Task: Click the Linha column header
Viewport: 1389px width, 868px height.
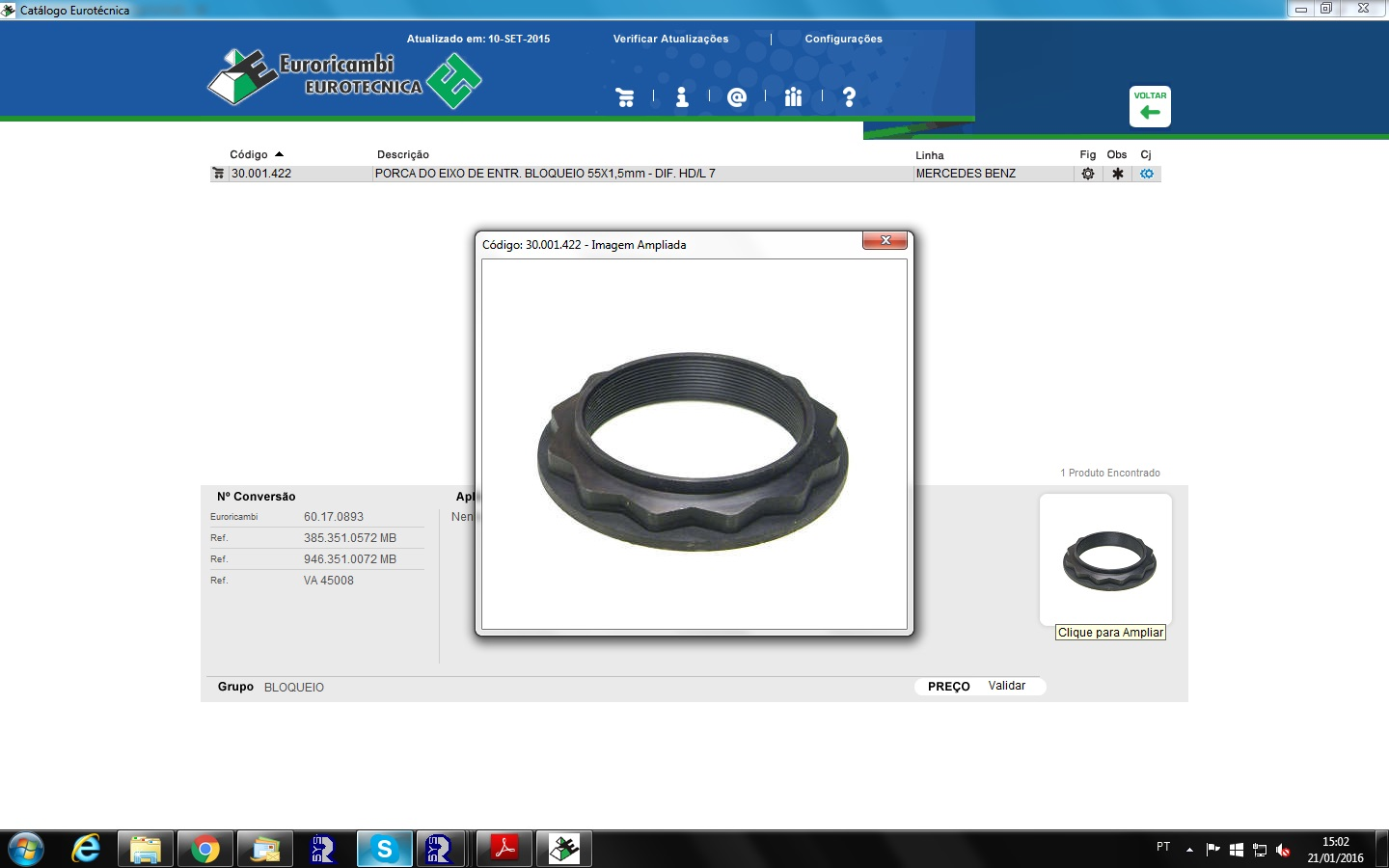Action: (929, 155)
